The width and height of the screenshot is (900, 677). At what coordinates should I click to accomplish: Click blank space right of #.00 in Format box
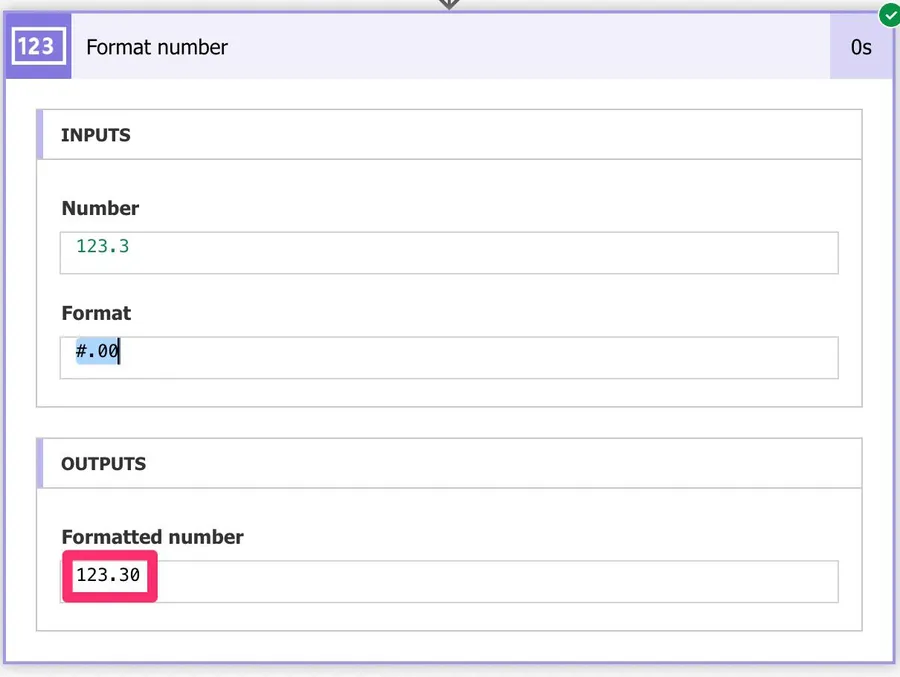480,357
